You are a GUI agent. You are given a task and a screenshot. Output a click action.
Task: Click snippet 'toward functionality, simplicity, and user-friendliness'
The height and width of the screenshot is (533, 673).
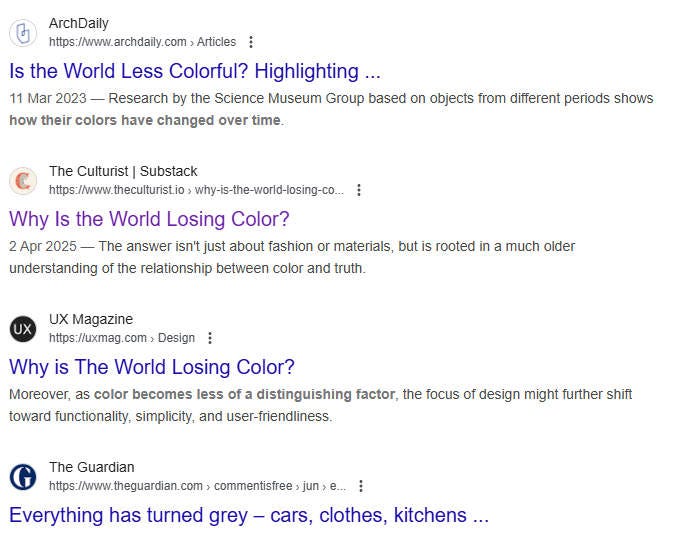click(170, 416)
